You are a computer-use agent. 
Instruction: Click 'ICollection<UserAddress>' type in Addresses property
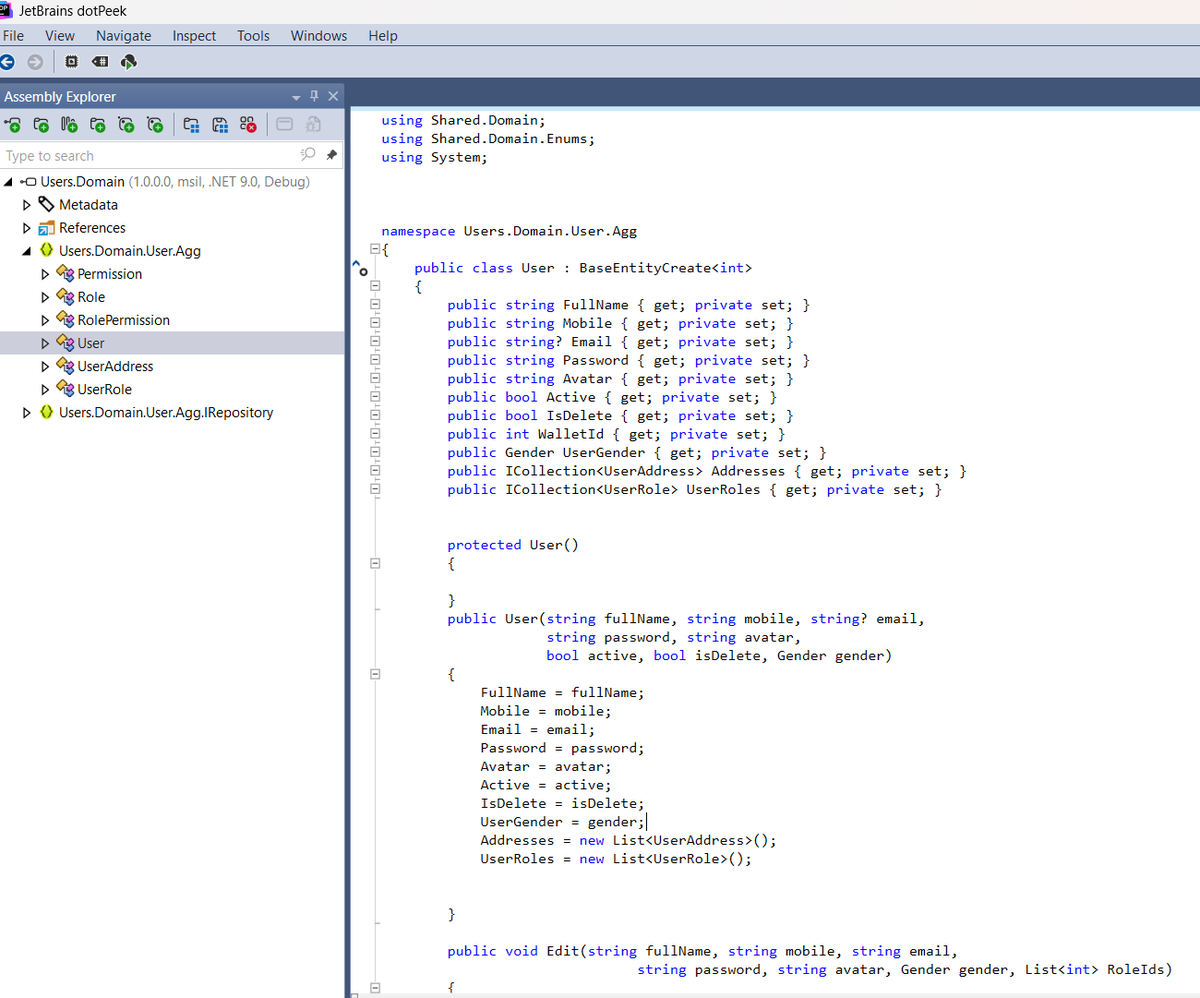(604, 471)
